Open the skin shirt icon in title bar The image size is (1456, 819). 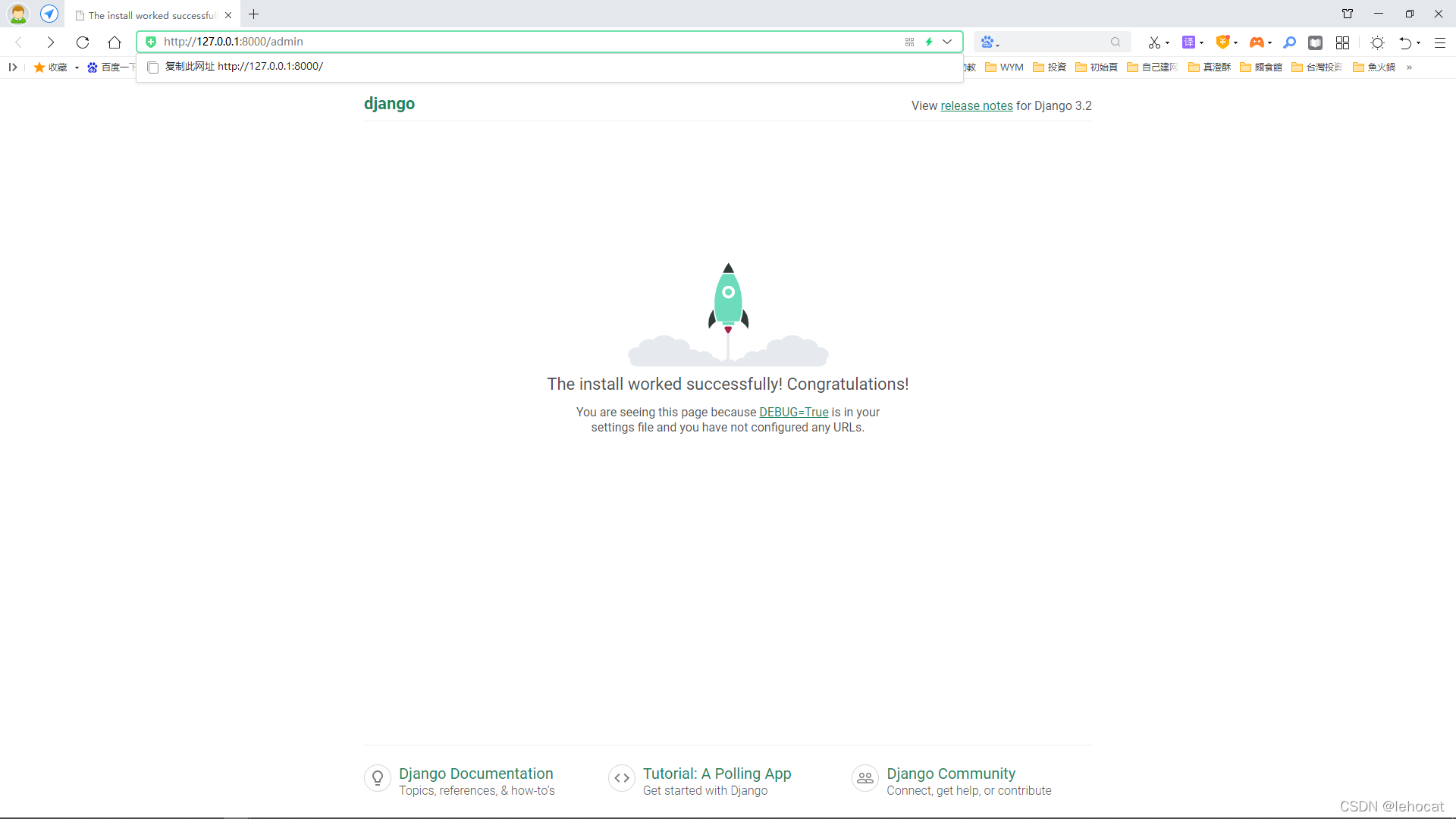click(x=1348, y=14)
